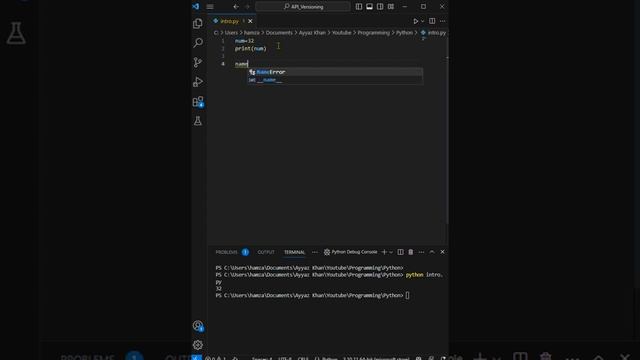The width and height of the screenshot is (640, 360).
Task: Open the Testing flask view in activity bar
Action: pos(198,121)
